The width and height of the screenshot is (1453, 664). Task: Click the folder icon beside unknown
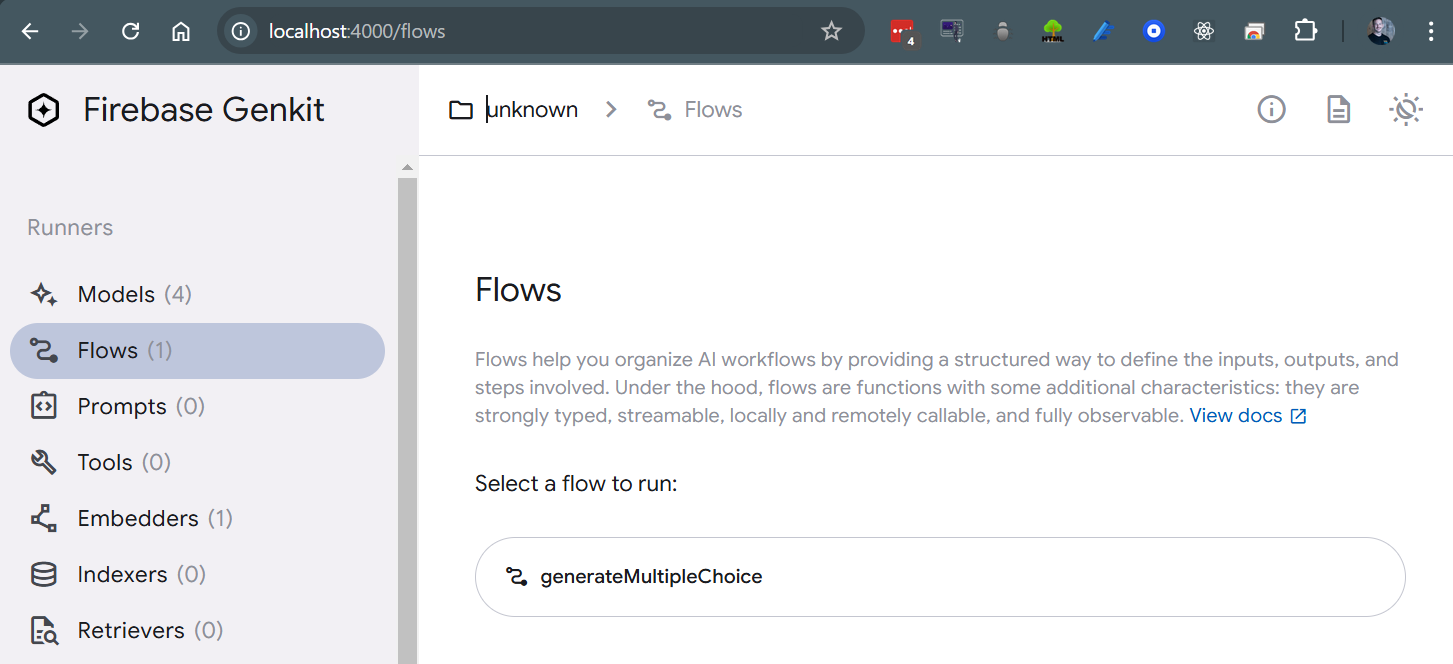461,110
